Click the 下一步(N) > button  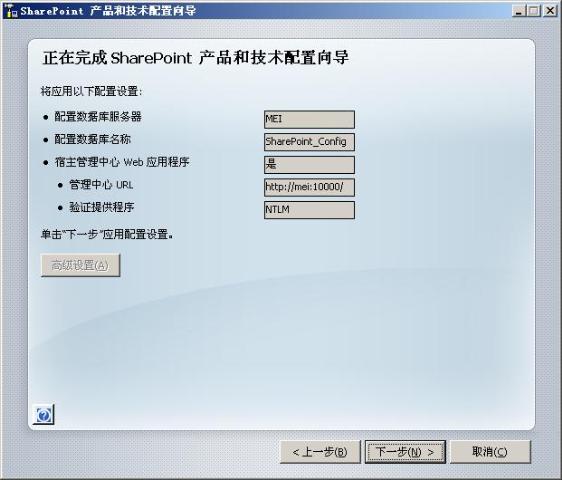tap(405, 452)
